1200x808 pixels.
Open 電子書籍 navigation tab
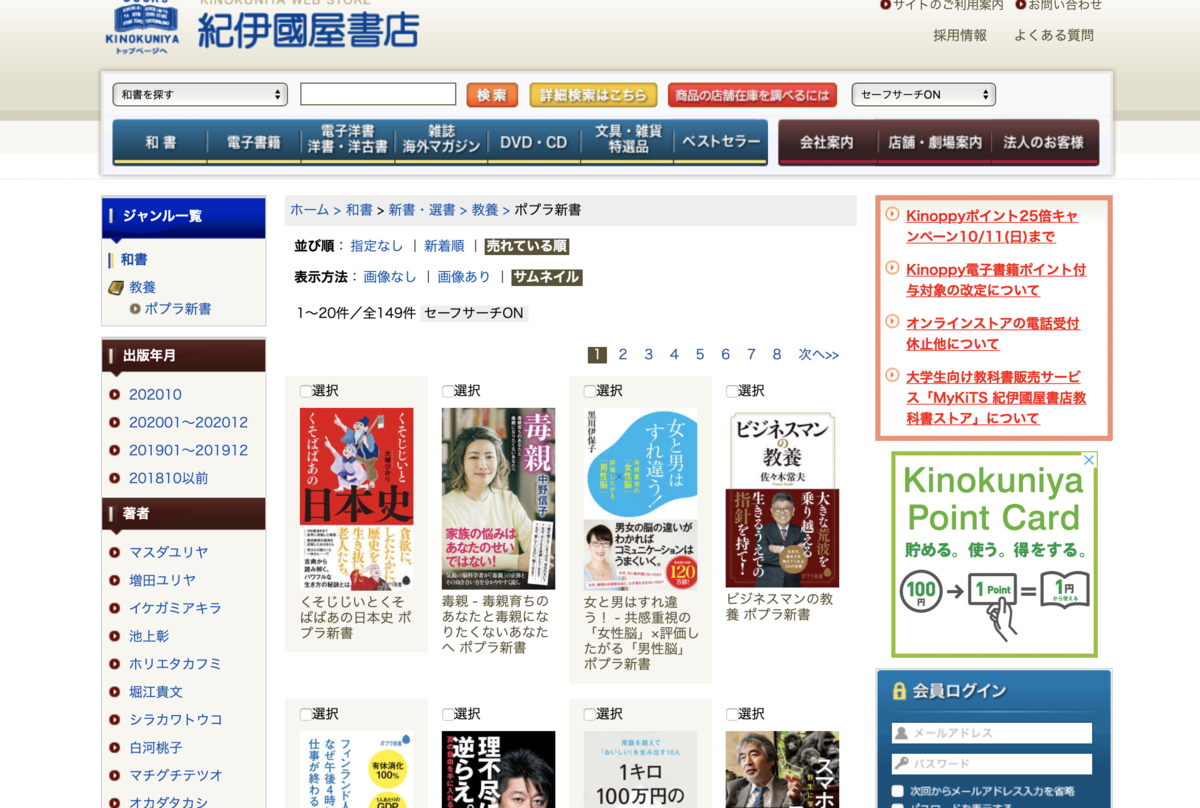point(254,142)
